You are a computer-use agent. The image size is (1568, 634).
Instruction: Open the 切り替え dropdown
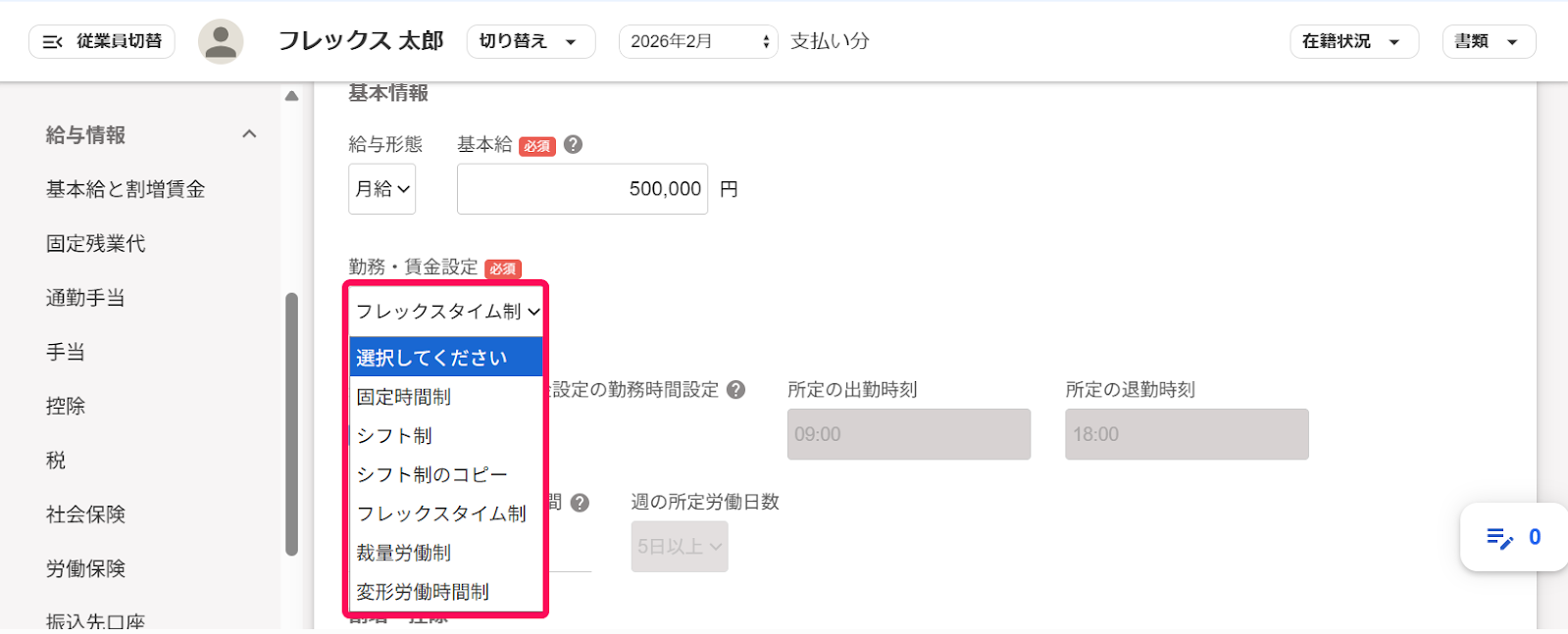point(531,41)
